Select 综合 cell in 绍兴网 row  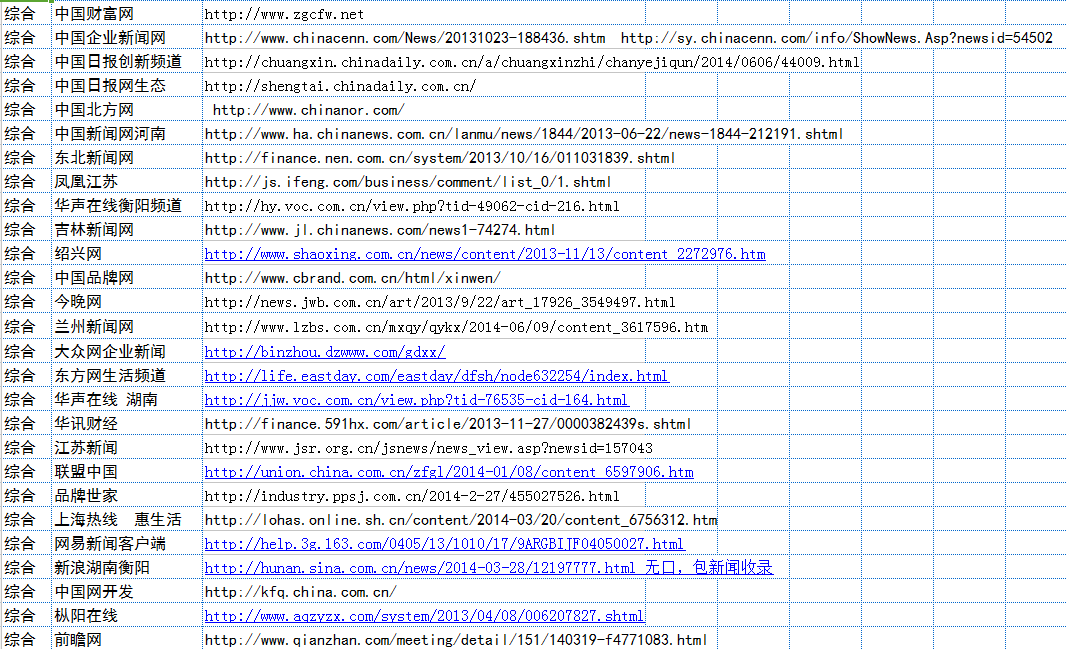click(26, 253)
